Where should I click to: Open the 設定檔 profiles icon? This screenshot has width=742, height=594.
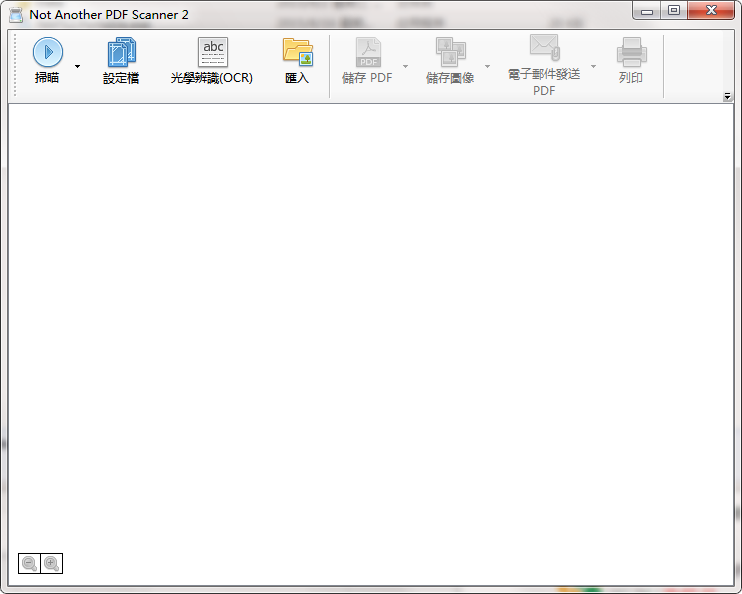[121, 53]
